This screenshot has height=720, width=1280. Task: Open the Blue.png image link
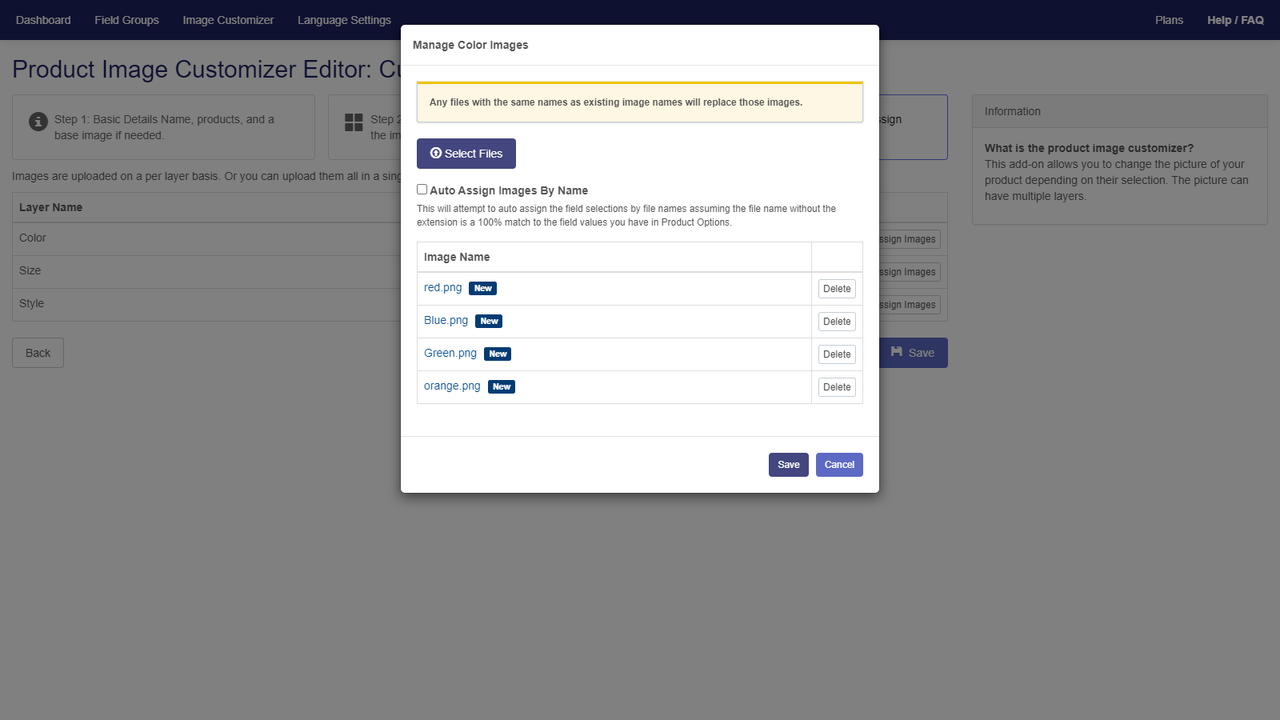(x=446, y=320)
